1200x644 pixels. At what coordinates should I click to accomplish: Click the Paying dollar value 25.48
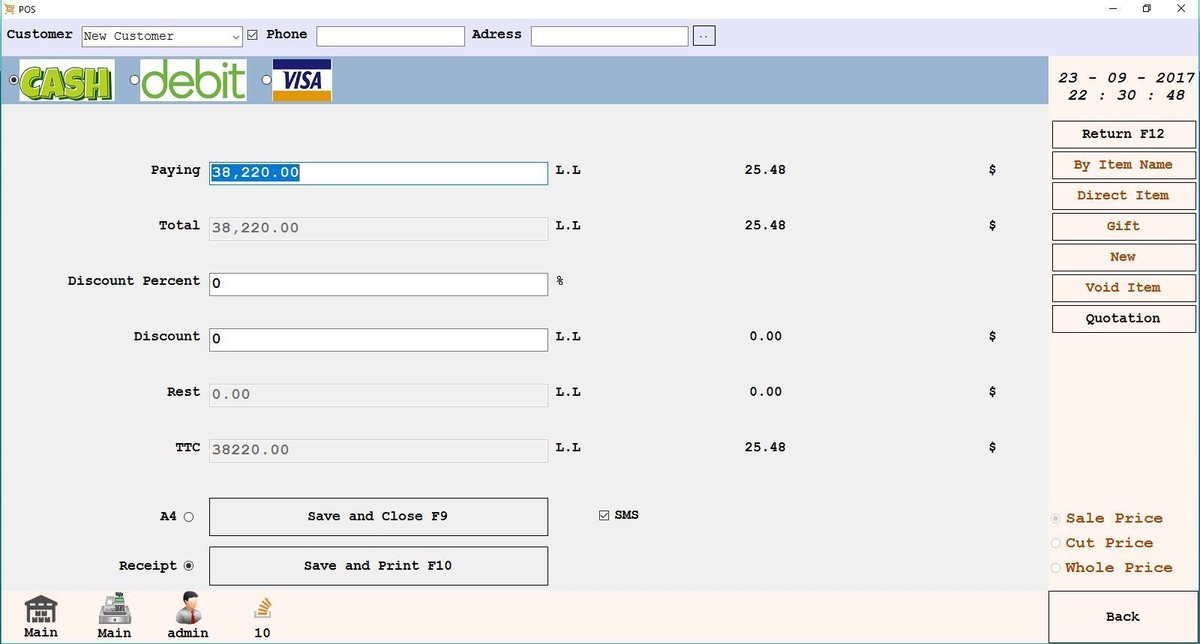(x=765, y=170)
